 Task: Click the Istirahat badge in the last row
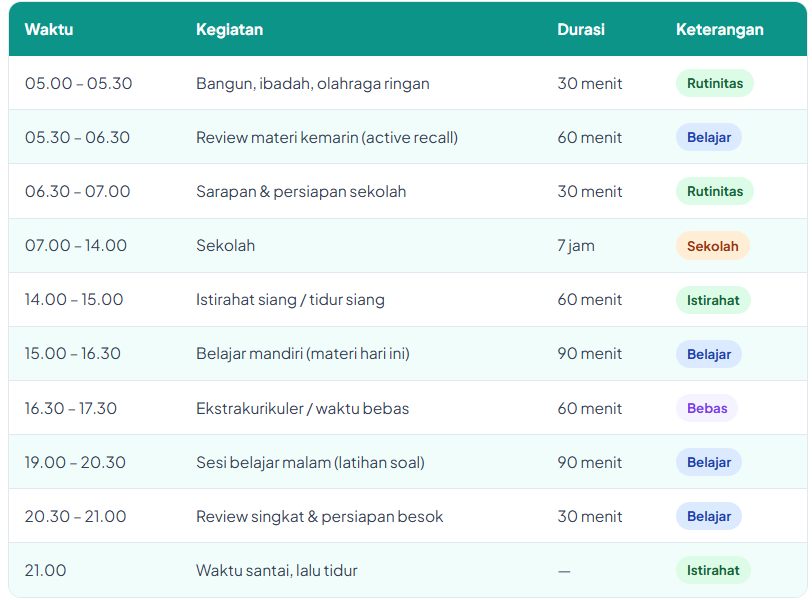(713, 569)
